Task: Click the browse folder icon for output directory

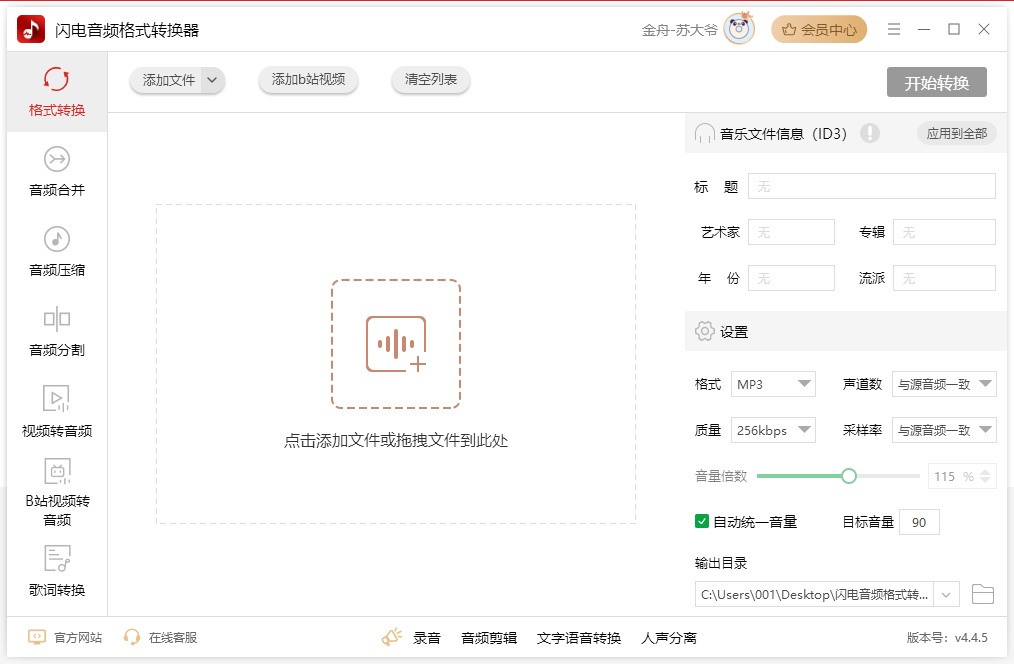Action: (x=983, y=594)
